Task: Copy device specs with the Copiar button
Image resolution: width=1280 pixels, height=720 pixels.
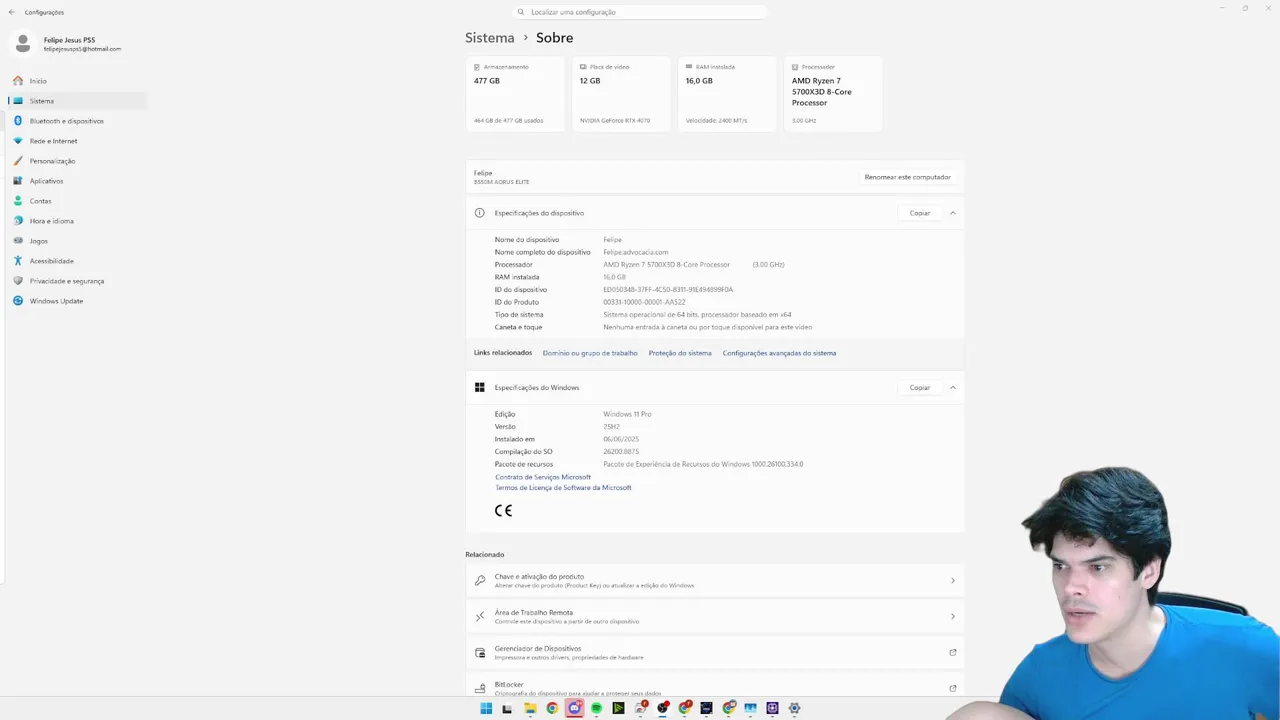Action: [x=920, y=213]
